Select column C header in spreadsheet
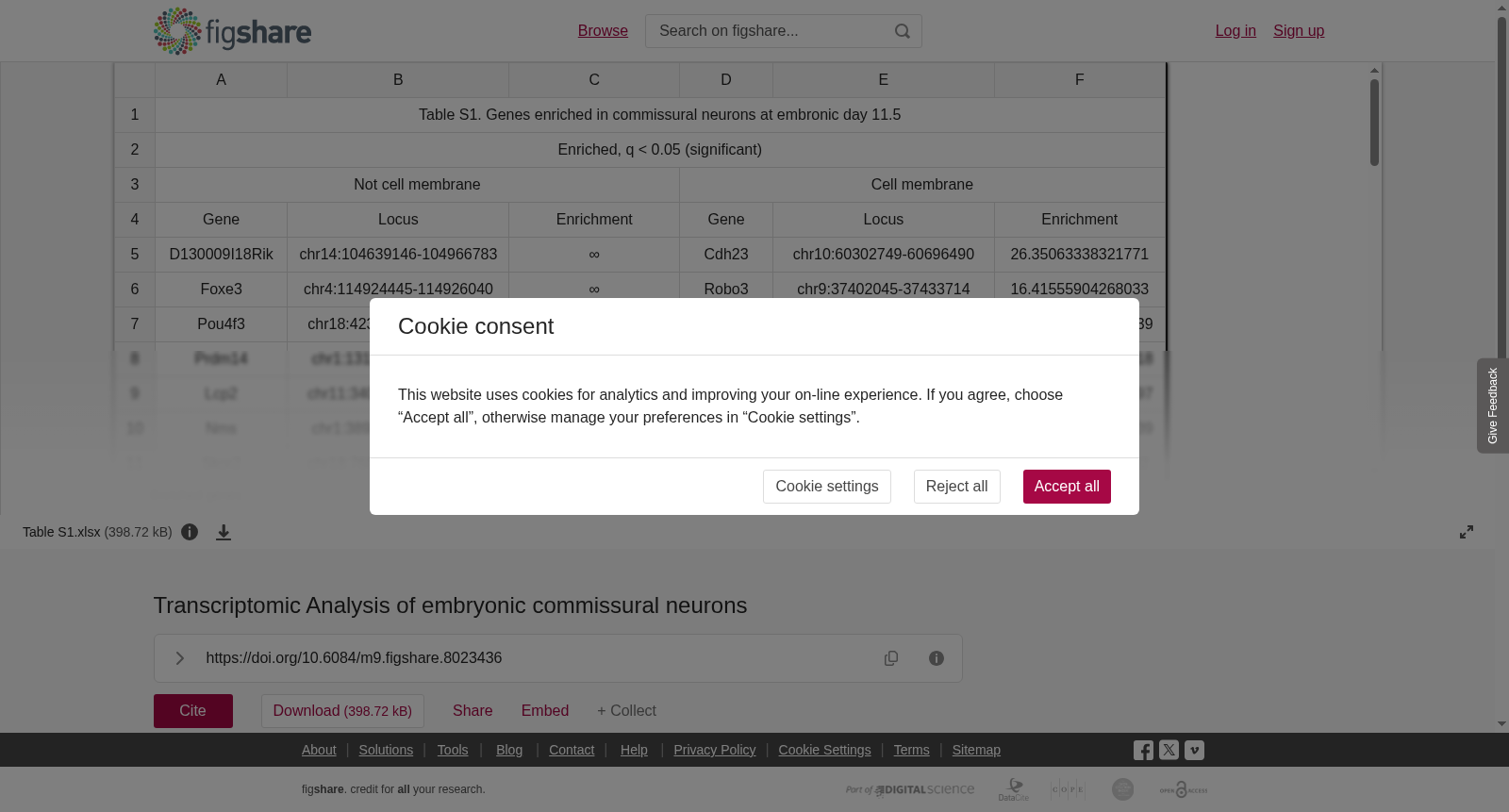Viewport: 1509px width, 812px height. [594, 80]
